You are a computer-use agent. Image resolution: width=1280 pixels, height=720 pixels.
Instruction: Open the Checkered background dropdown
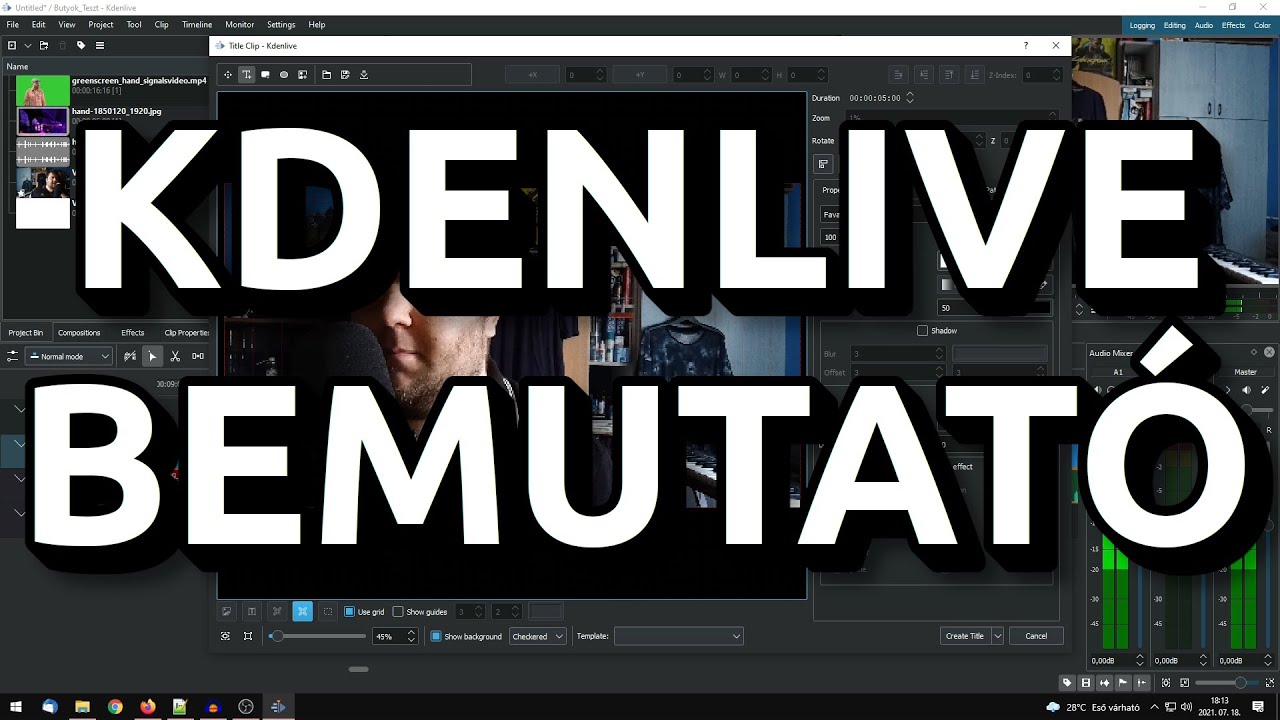coord(538,636)
